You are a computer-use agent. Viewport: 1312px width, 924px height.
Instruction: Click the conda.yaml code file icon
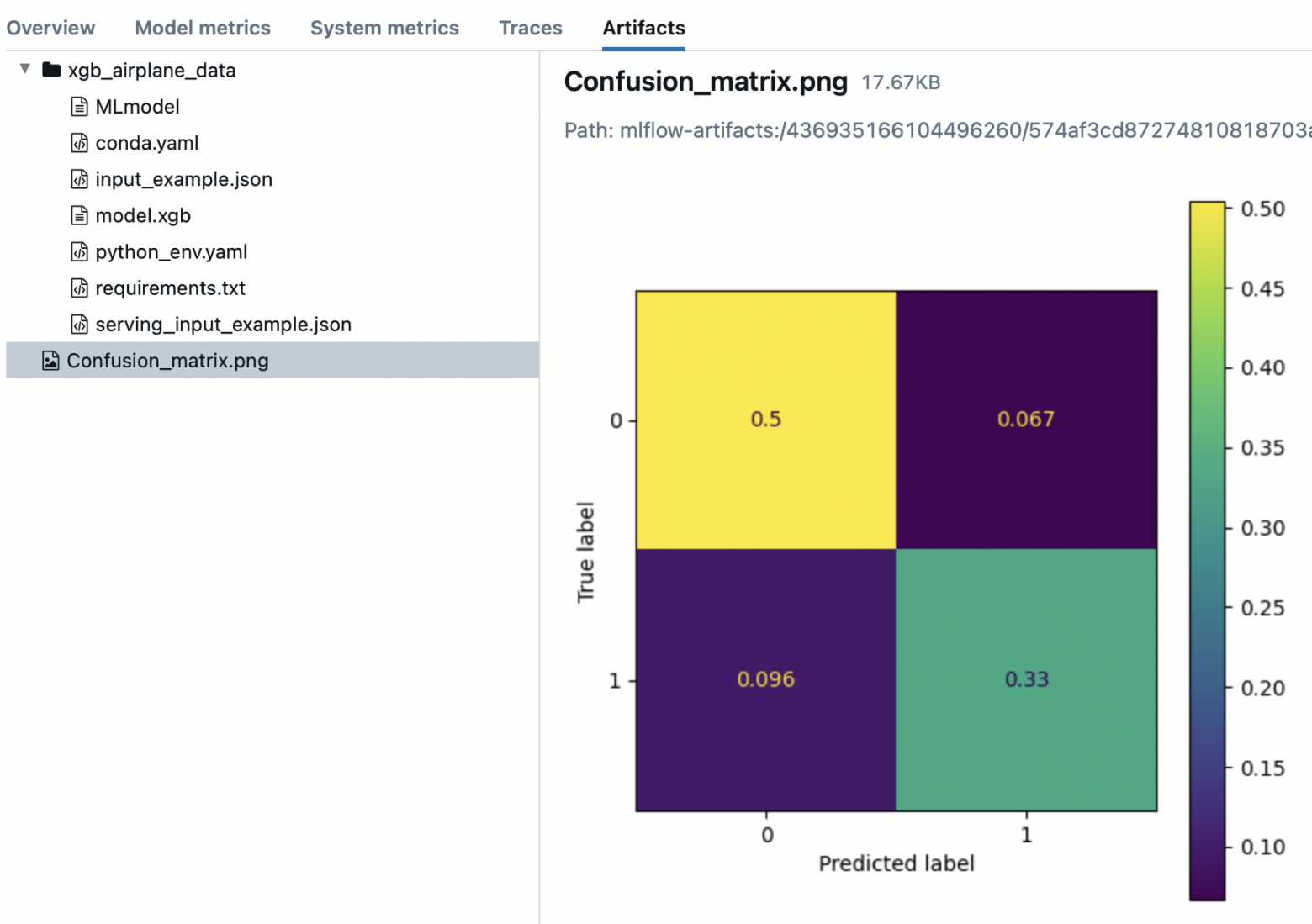tap(79, 143)
